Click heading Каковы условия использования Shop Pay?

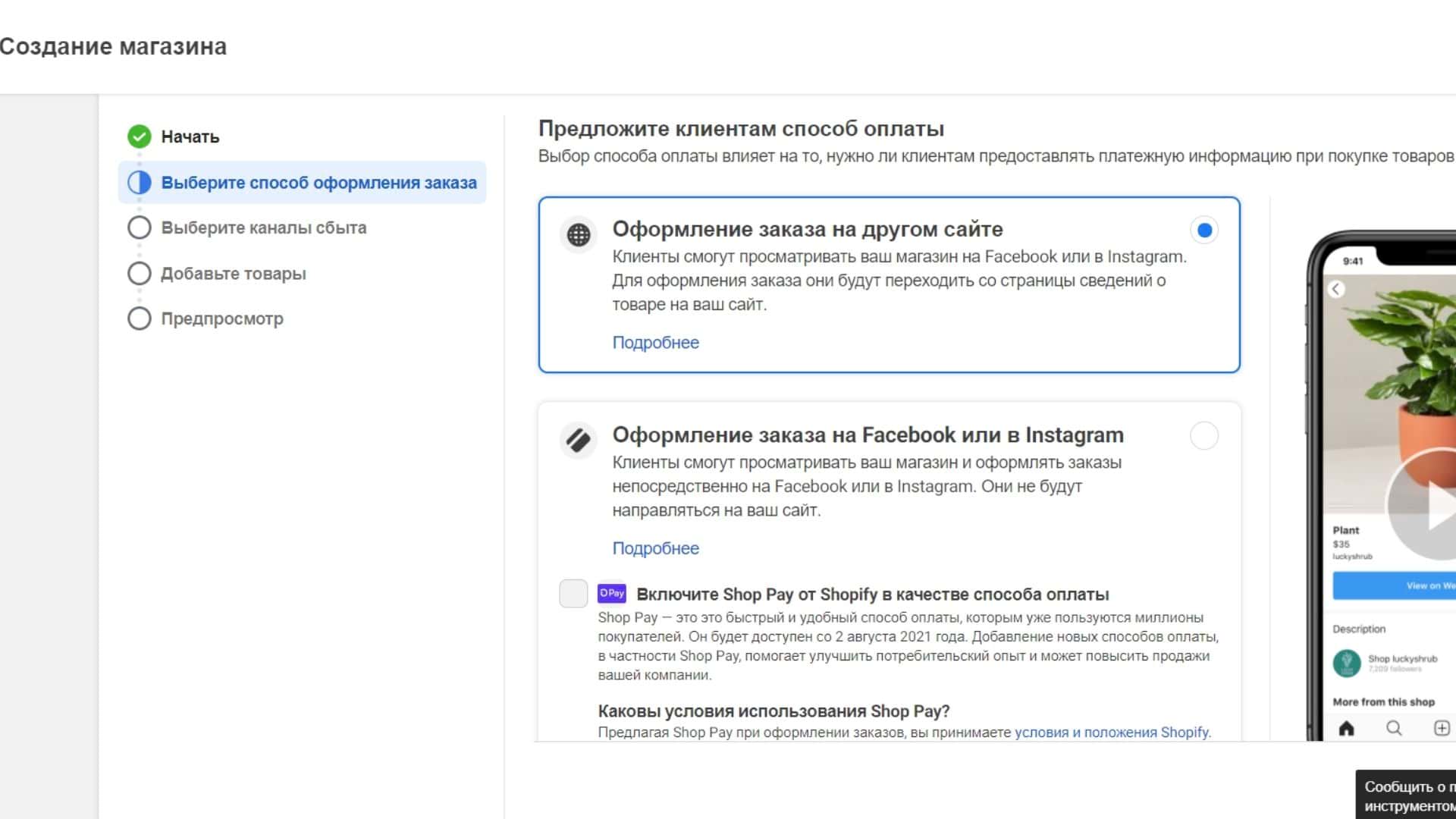pos(773,711)
